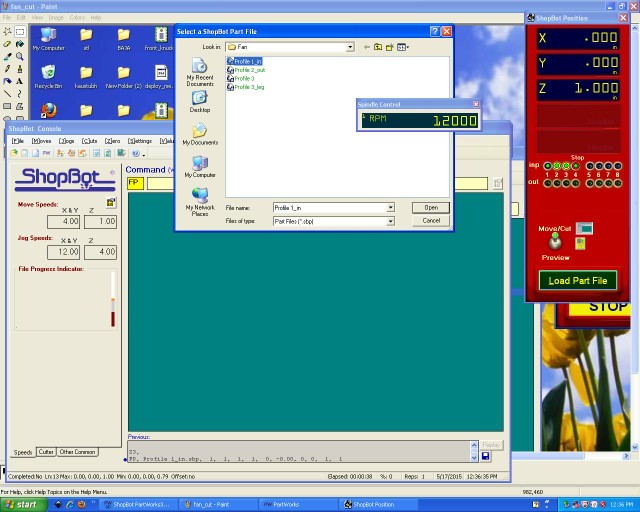
Task: Click the console window icon beside Move/Cut
Action: (x=584, y=228)
